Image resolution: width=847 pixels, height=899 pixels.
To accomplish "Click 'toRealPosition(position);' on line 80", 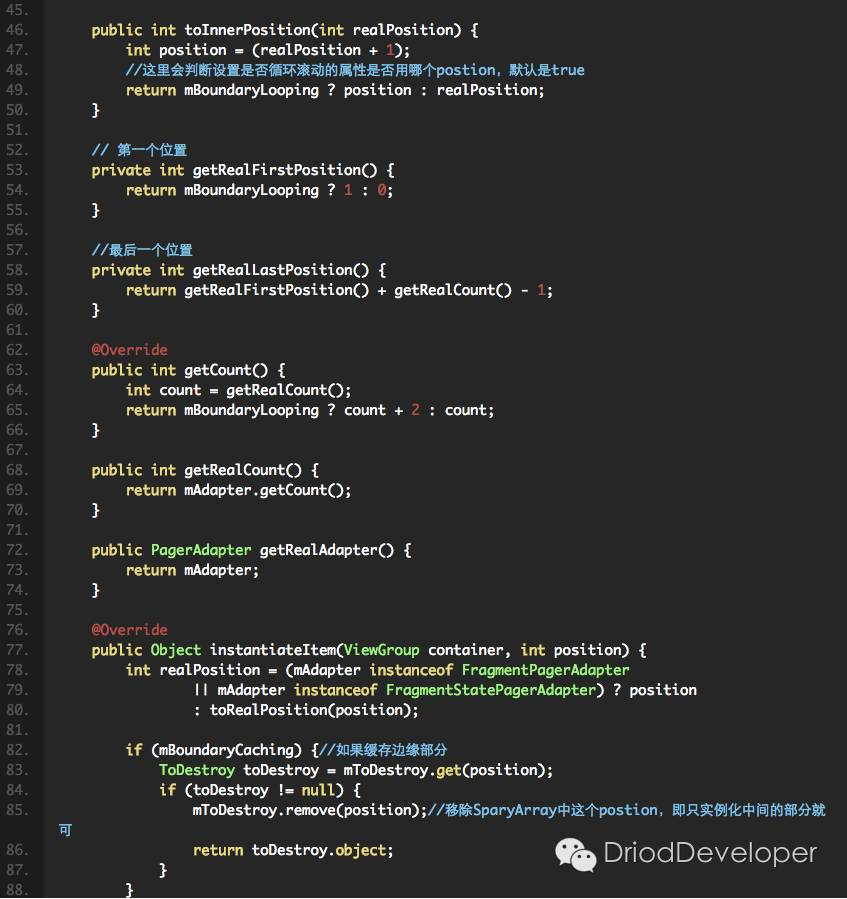I will tap(314, 710).
